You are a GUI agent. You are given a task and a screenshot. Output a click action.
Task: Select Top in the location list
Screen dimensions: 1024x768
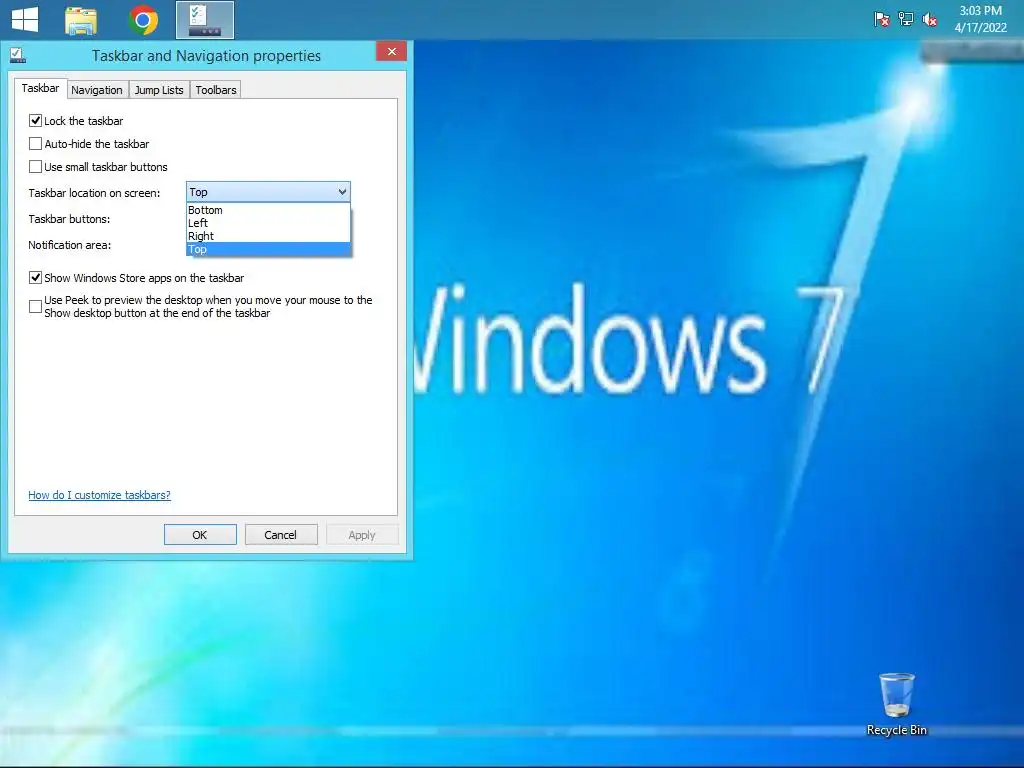point(268,249)
